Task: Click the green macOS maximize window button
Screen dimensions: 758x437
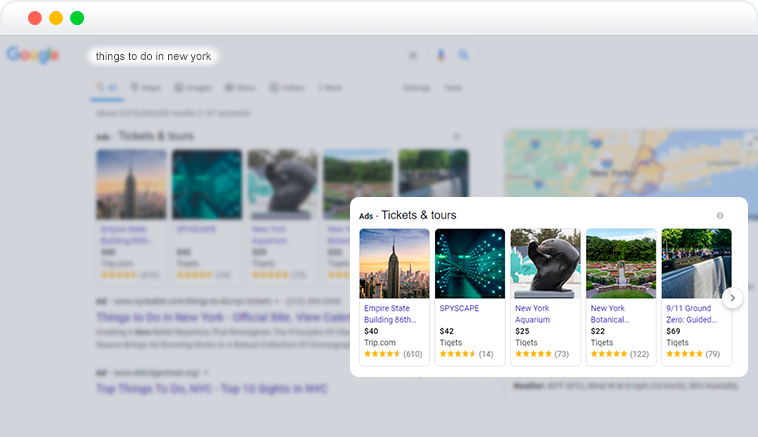Action: tap(77, 18)
